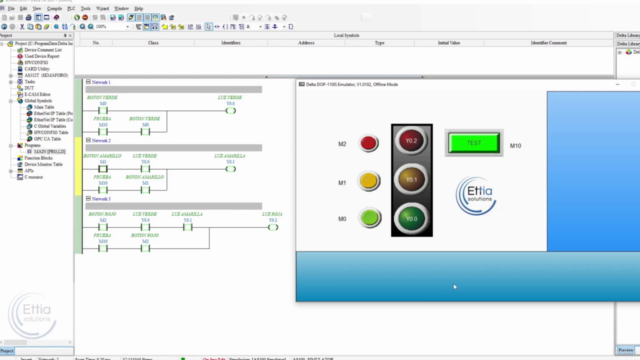Click the red round stop icon

point(85,18)
